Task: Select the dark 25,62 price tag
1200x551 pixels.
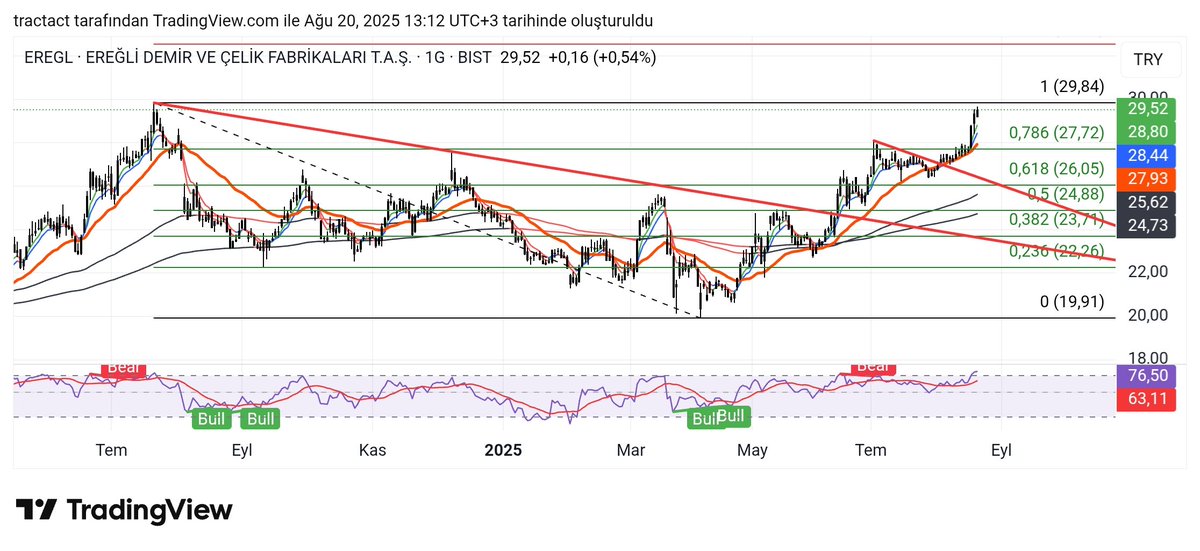Action: point(1148,201)
